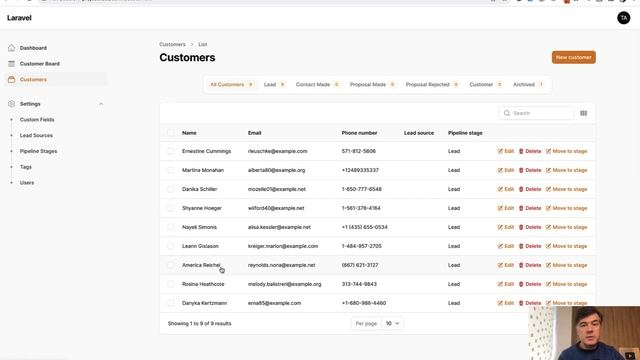Click the trash icon for Nayeli Simonis
The width and height of the screenshot is (640, 360).
[521, 227]
